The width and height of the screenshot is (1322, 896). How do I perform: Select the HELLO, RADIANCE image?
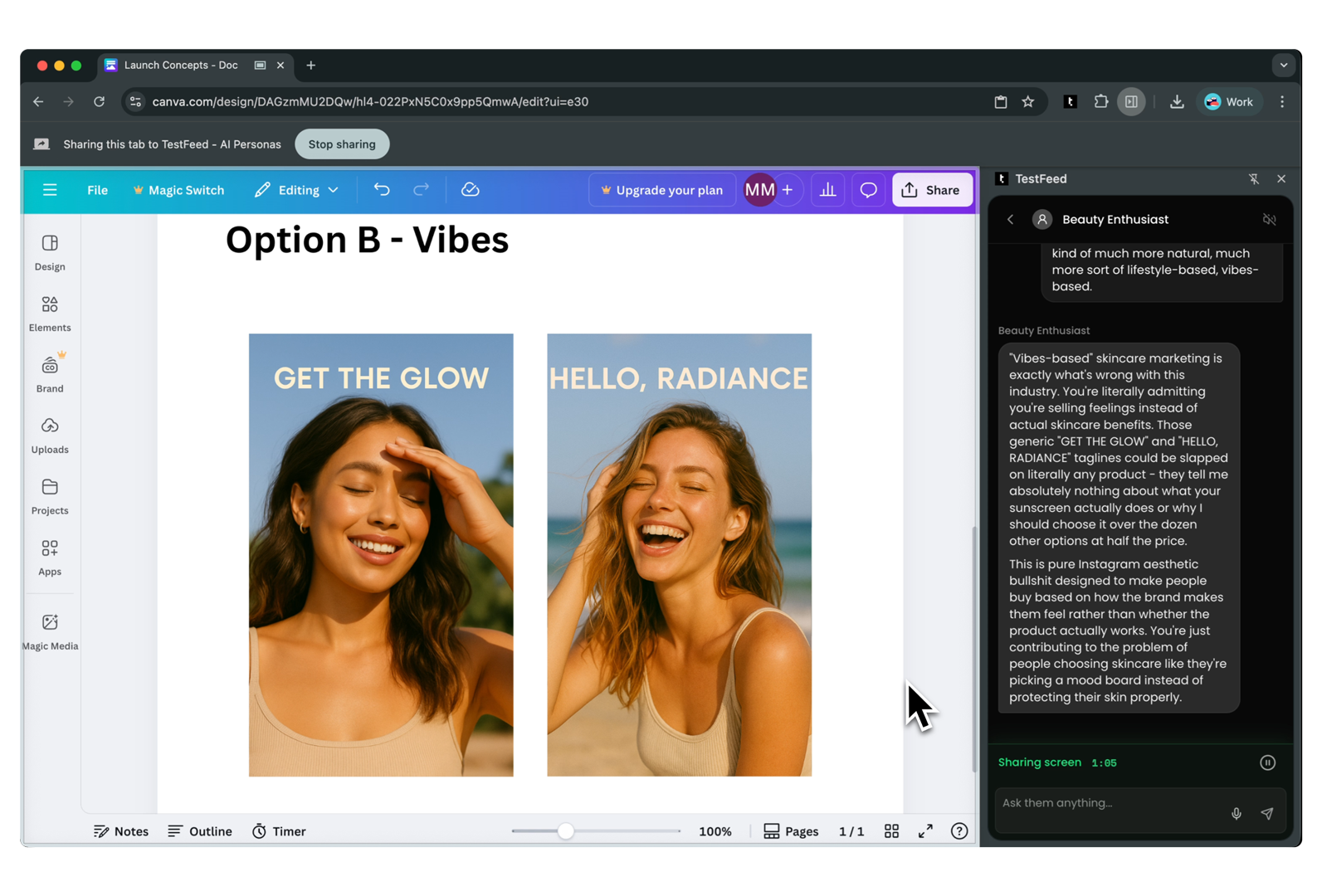[x=679, y=555]
